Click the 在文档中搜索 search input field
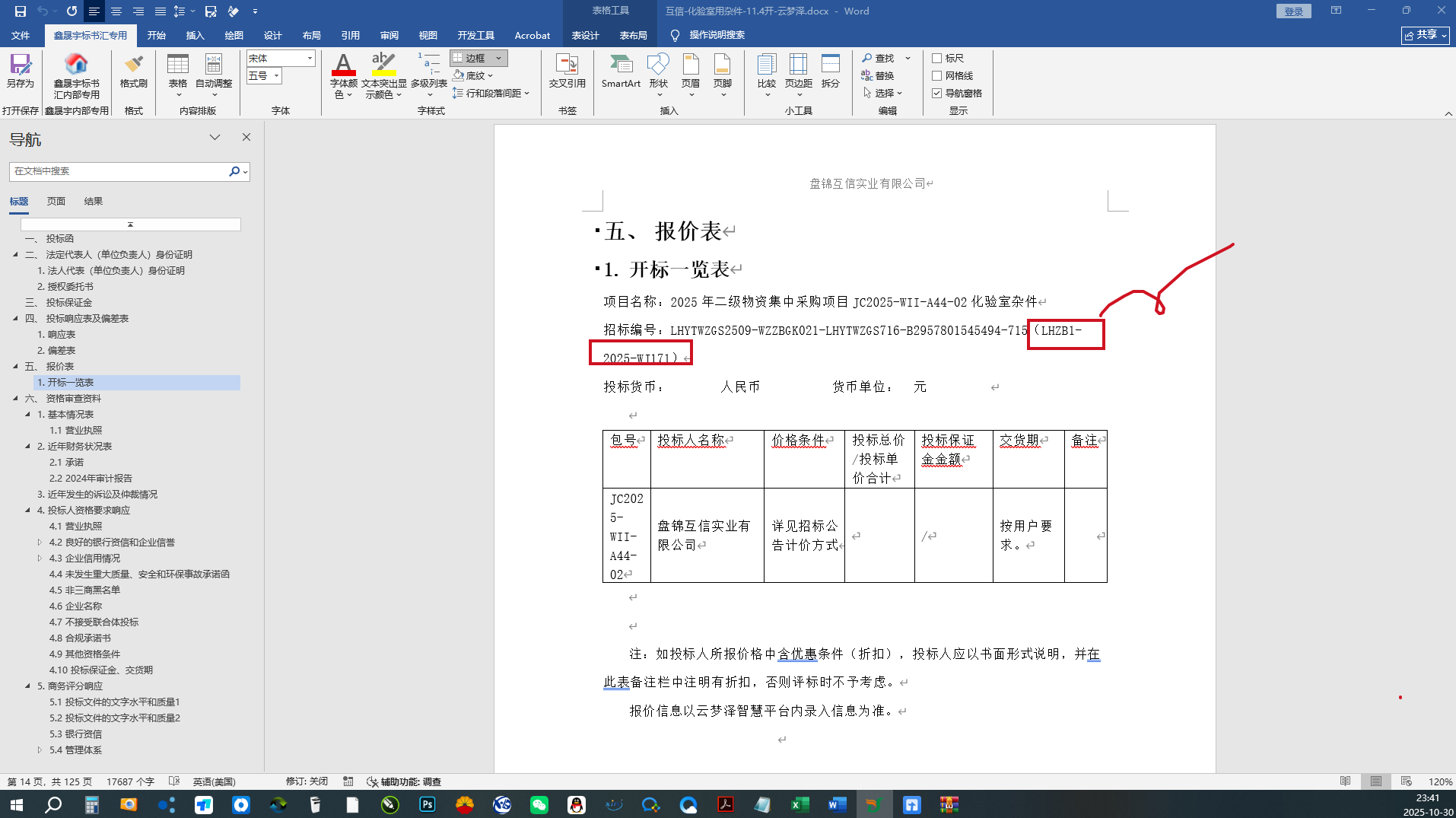The image size is (1456, 818). click(119, 171)
